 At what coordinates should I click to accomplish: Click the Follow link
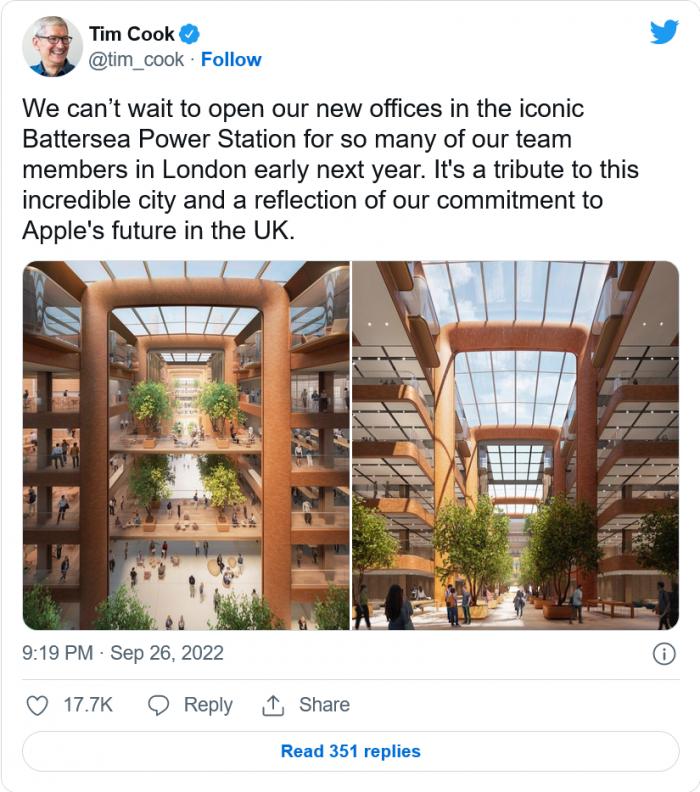point(231,60)
